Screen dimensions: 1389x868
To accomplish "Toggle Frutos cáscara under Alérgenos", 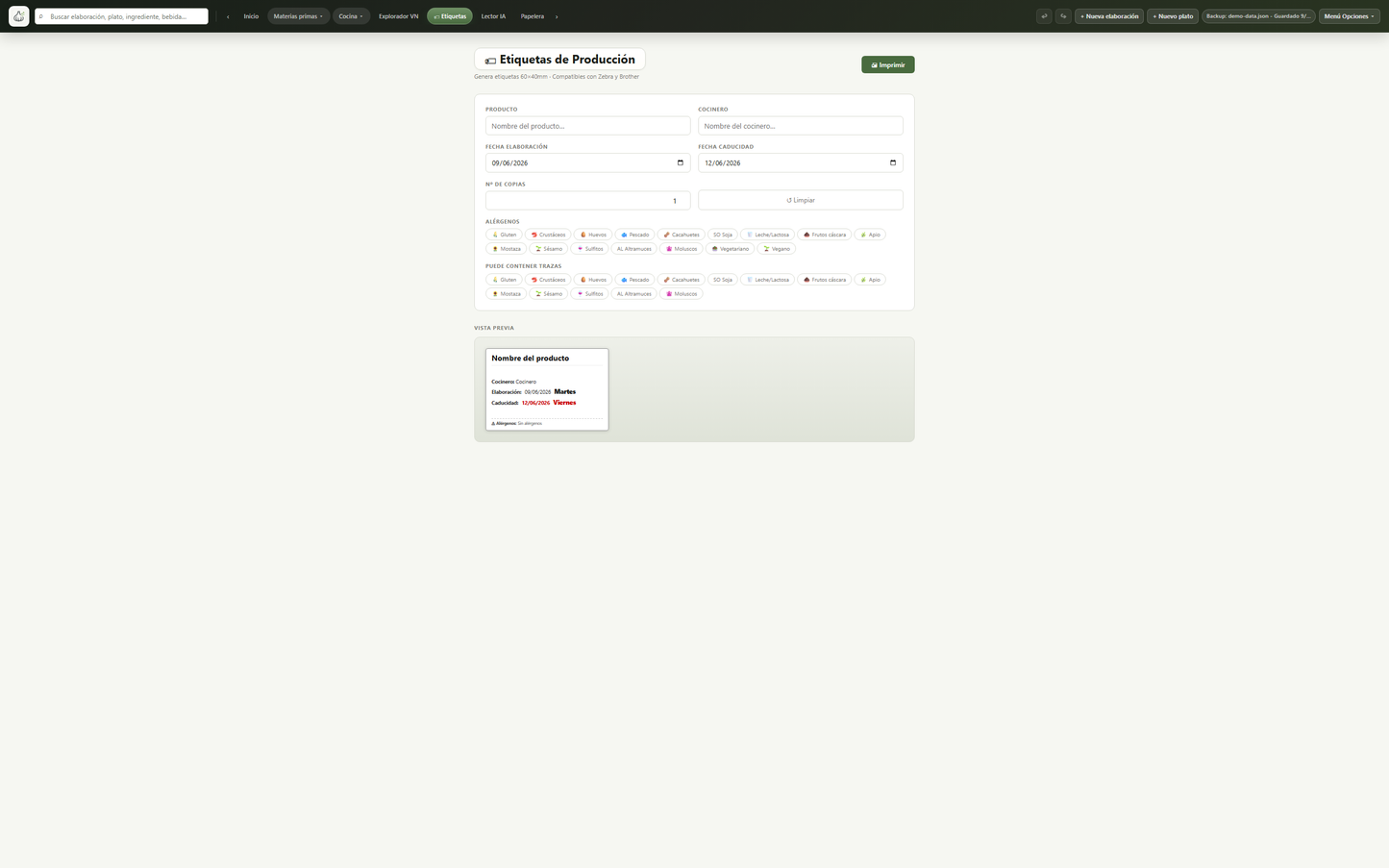I will (x=824, y=235).
